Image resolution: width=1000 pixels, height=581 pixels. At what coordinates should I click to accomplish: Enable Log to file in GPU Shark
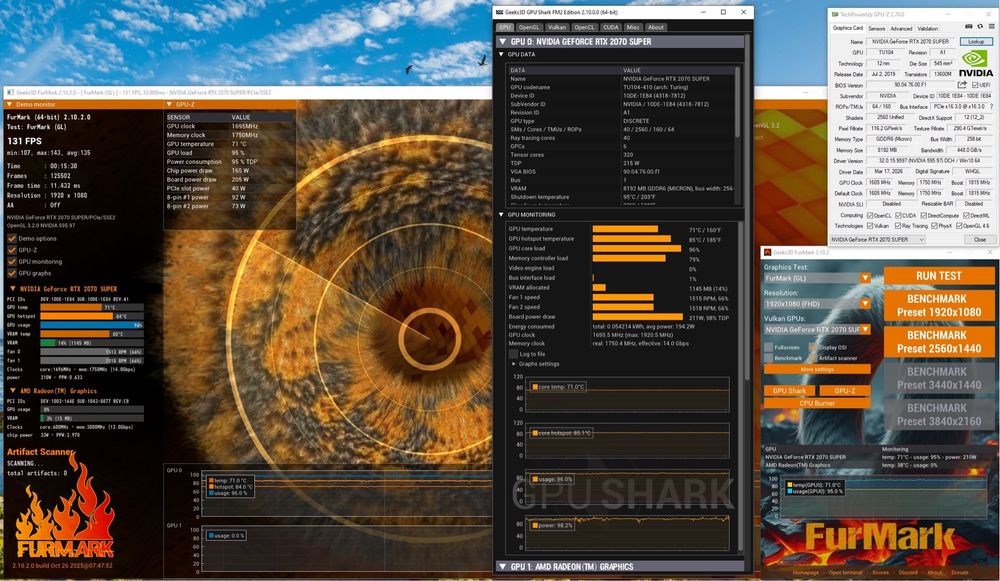pos(513,354)
